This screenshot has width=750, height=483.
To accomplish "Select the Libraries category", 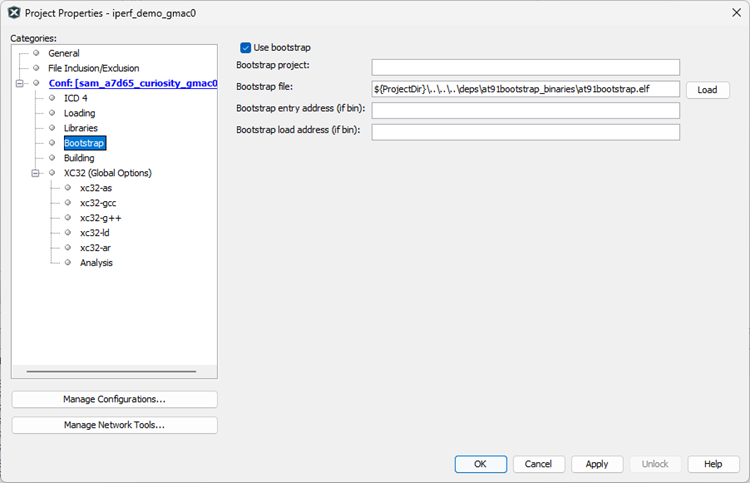I will (80, 128).
